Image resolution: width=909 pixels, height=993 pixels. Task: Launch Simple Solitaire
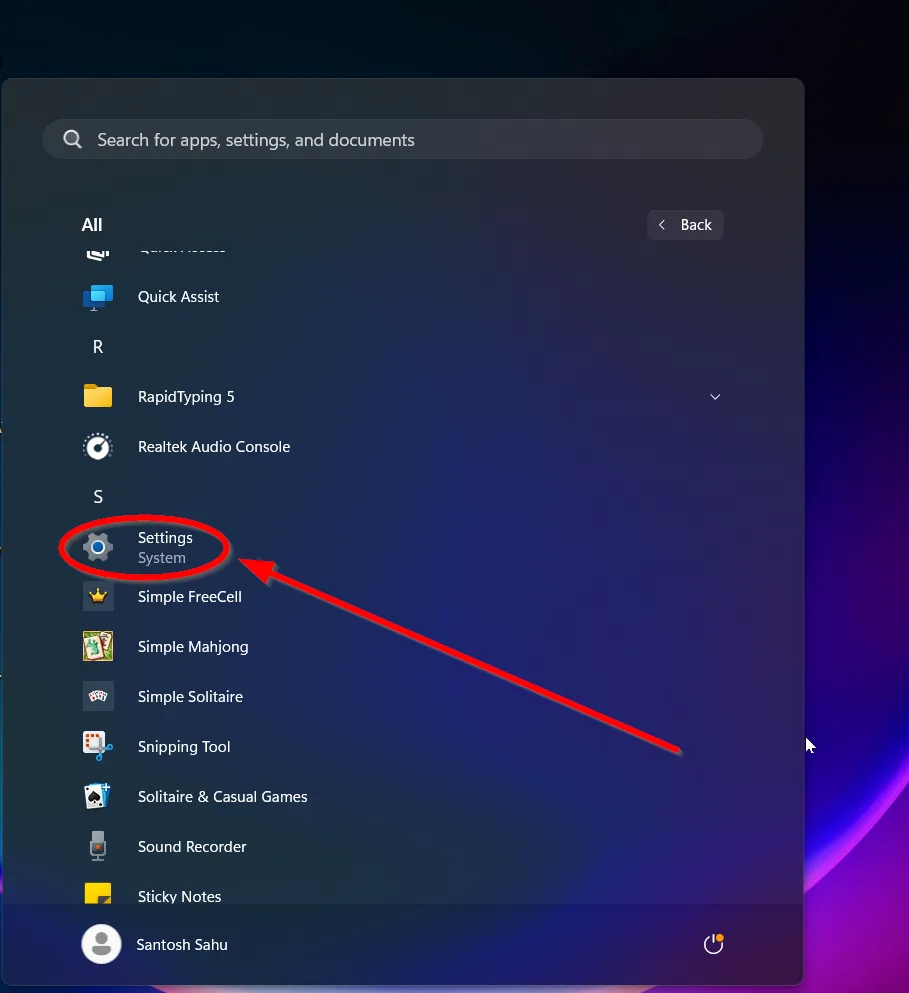tap(190, 696)
